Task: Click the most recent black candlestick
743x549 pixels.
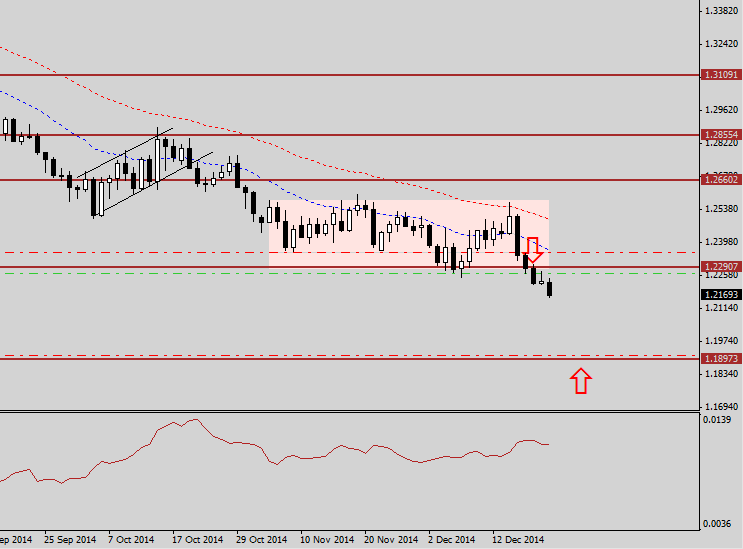Action: [550, 289]
